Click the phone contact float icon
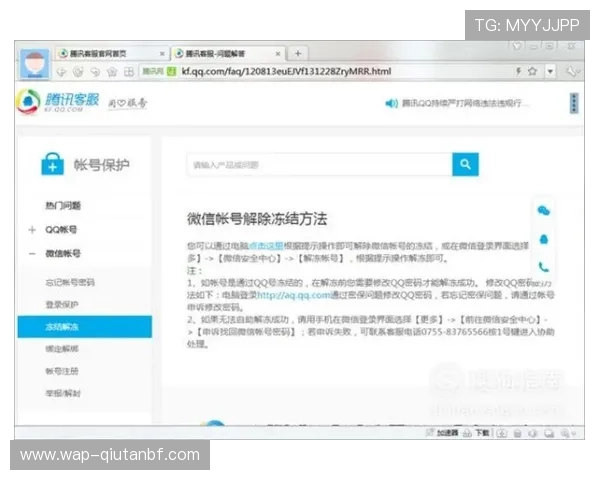Image resolution: width=600 pixels, height=480 pixels. click(544, 267)
